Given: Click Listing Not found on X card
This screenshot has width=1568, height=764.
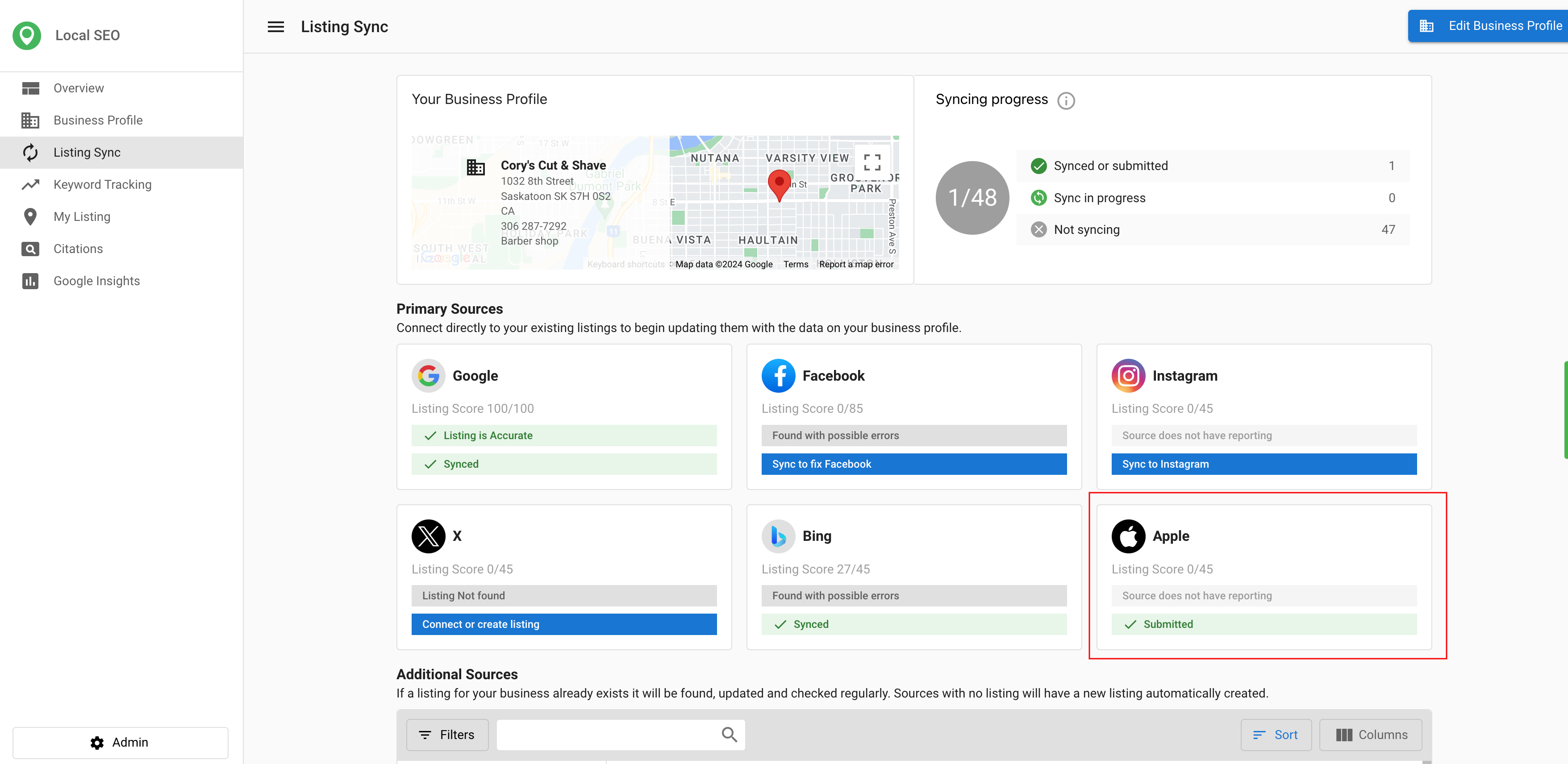Looking at the screenshot, I should [563, 596].
